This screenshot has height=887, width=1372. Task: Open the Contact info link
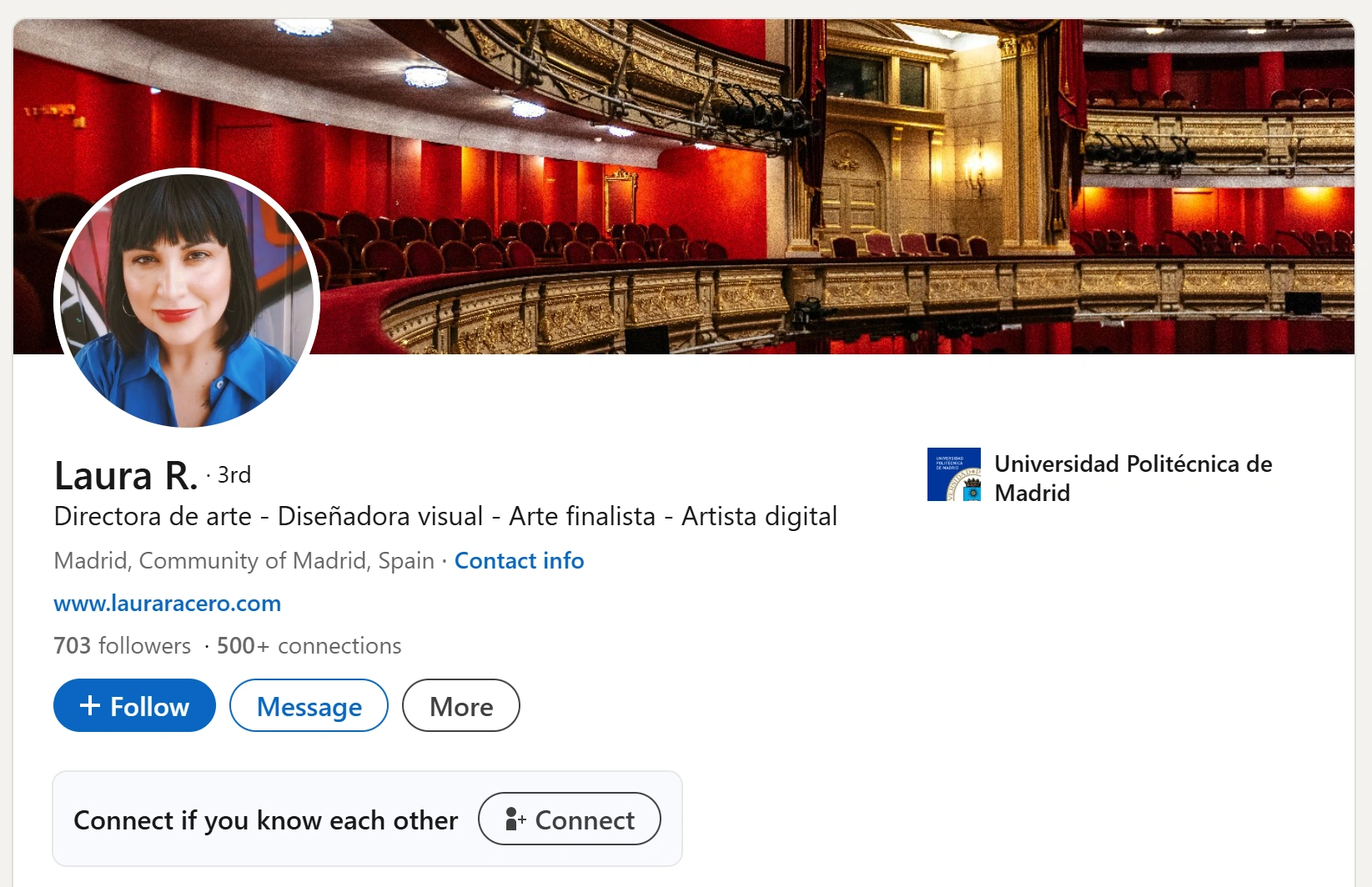[519, 561]
